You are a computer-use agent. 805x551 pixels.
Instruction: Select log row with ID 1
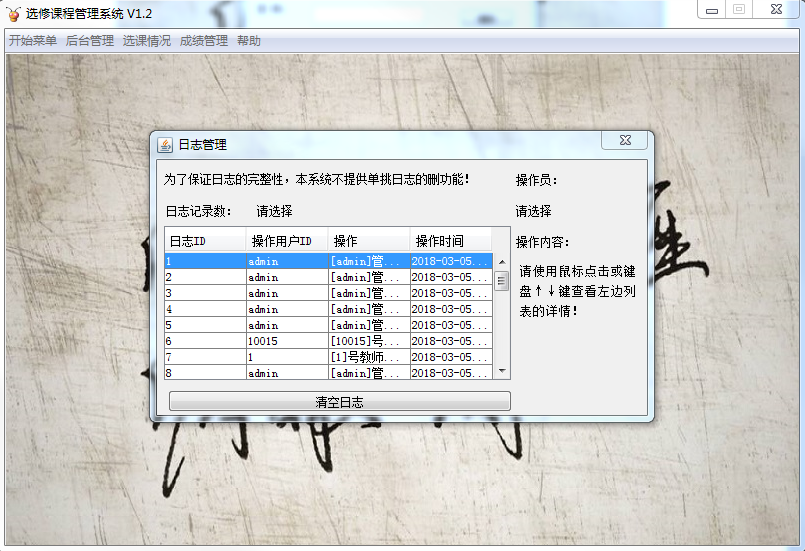point(329,261)
